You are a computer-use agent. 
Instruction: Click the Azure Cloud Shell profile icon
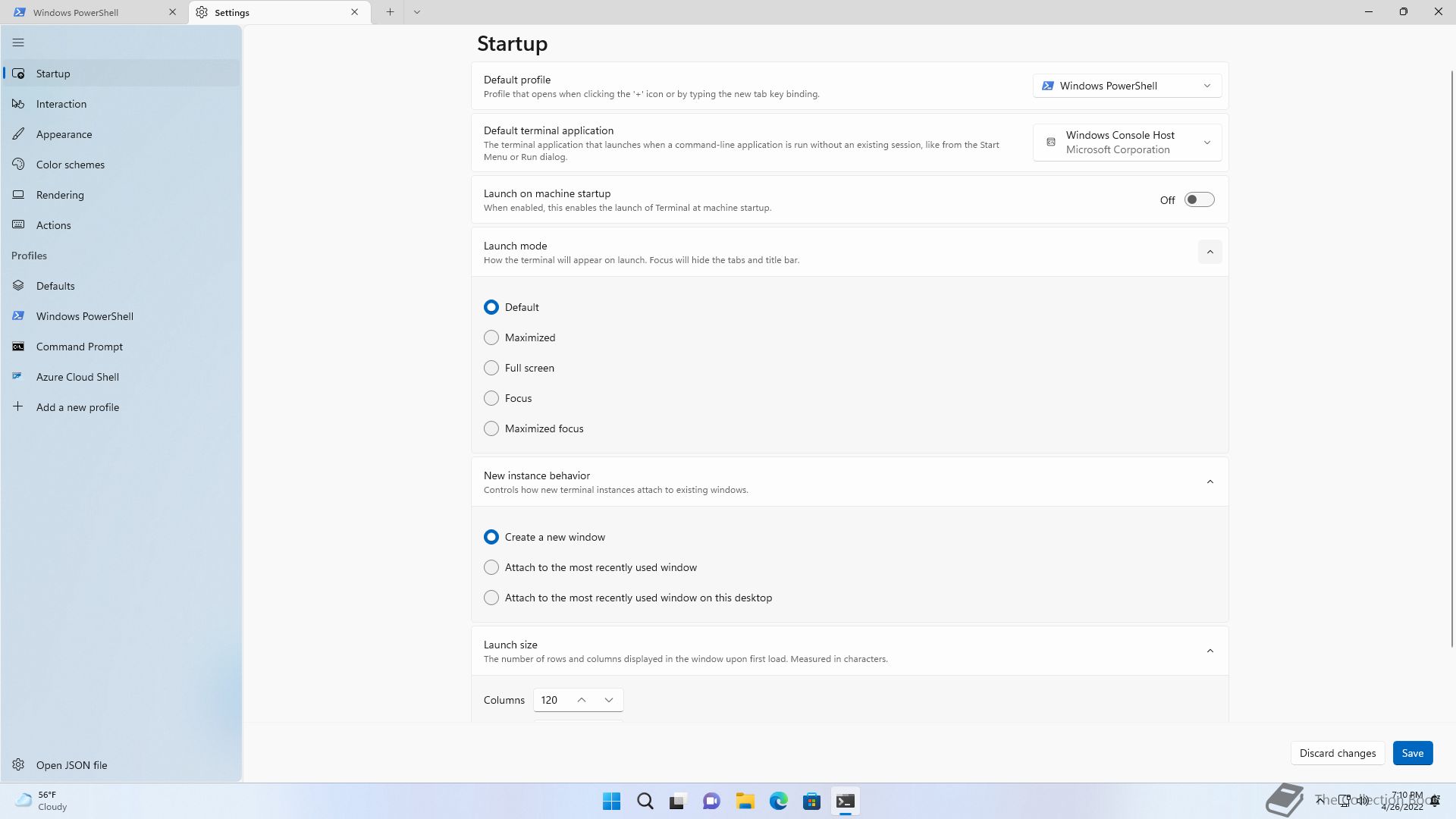[x=18, y=377]
